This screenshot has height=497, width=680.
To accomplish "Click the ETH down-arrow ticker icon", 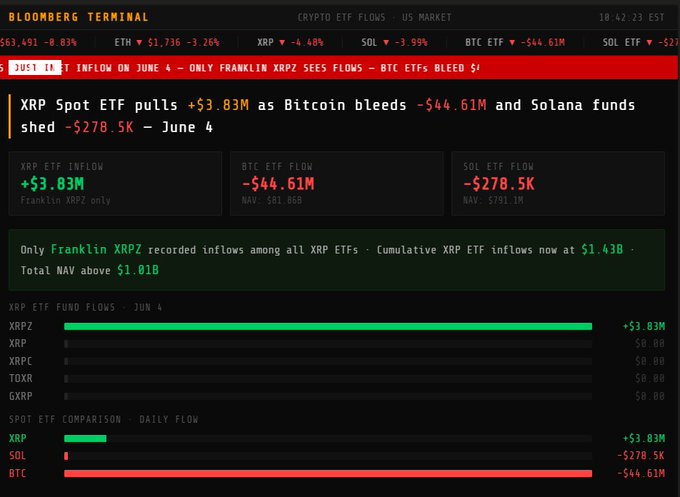I will [139, 43].
